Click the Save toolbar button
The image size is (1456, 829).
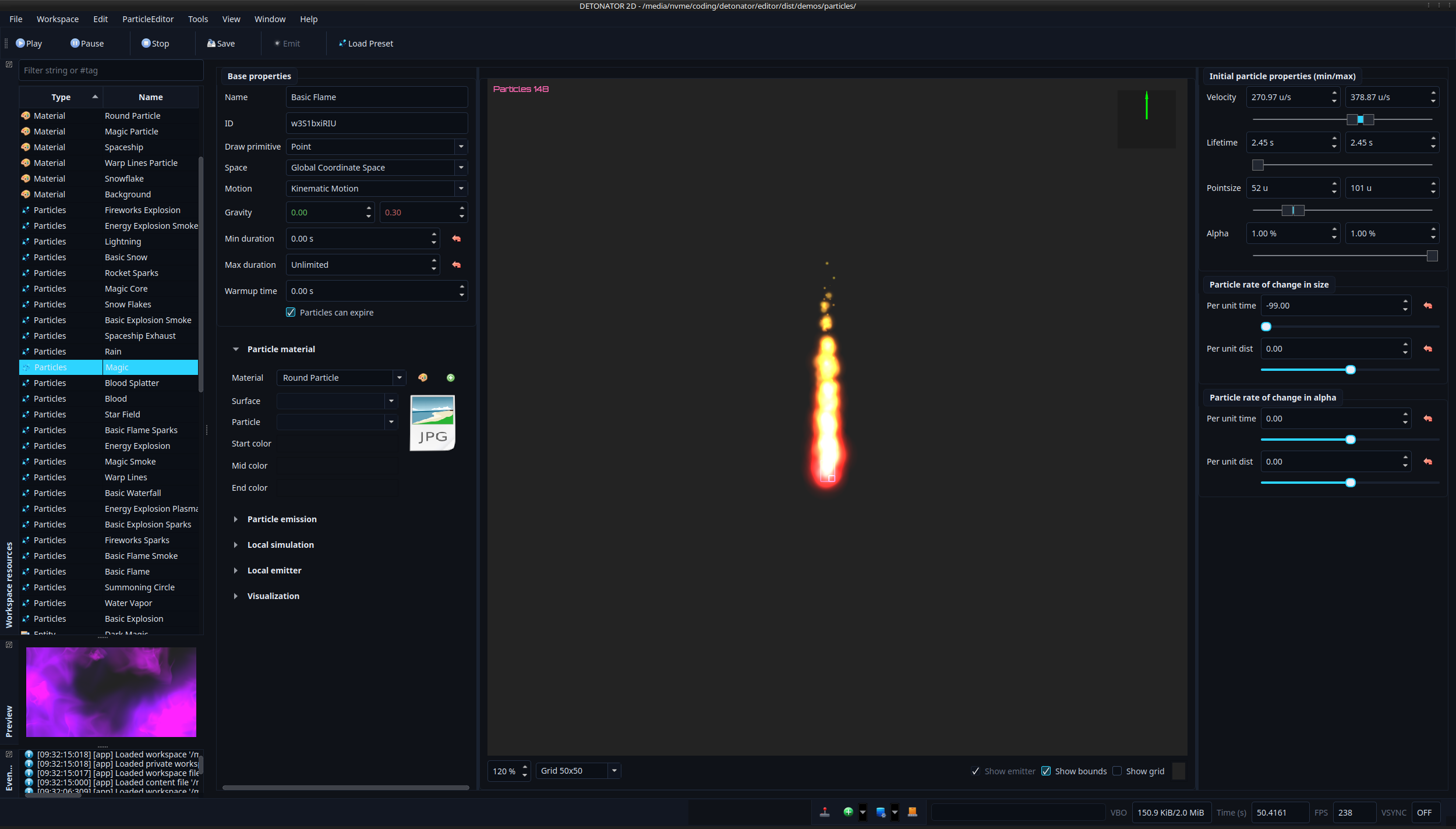click(x=221, y=44)
